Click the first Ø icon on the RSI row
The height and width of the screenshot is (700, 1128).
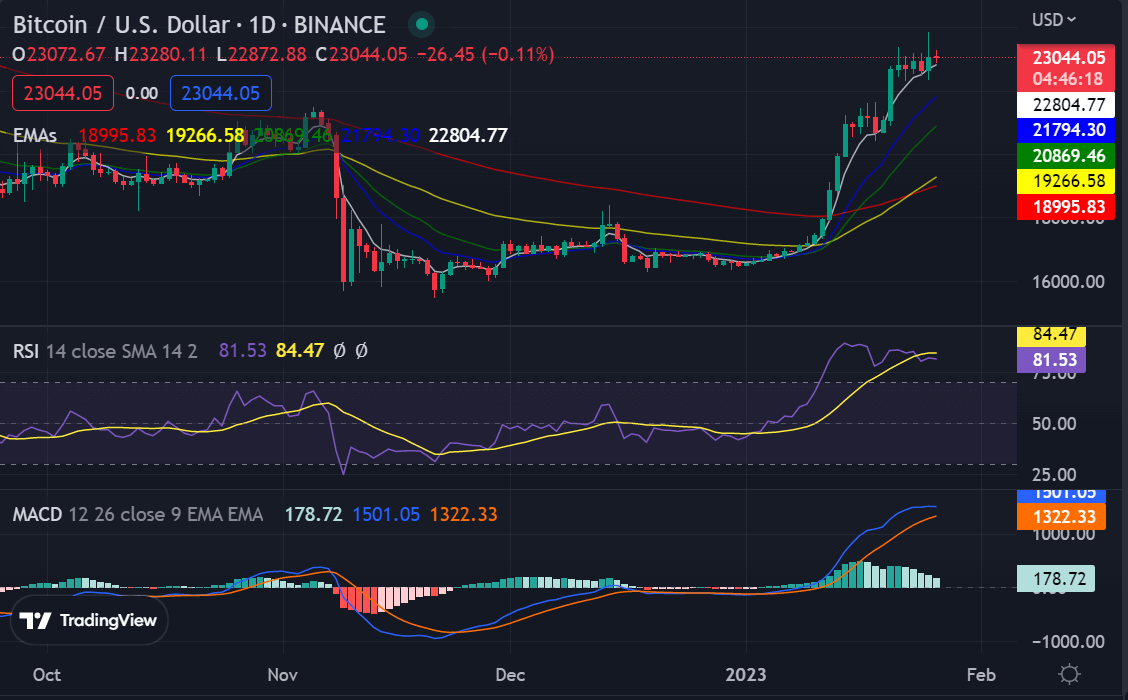340,351
